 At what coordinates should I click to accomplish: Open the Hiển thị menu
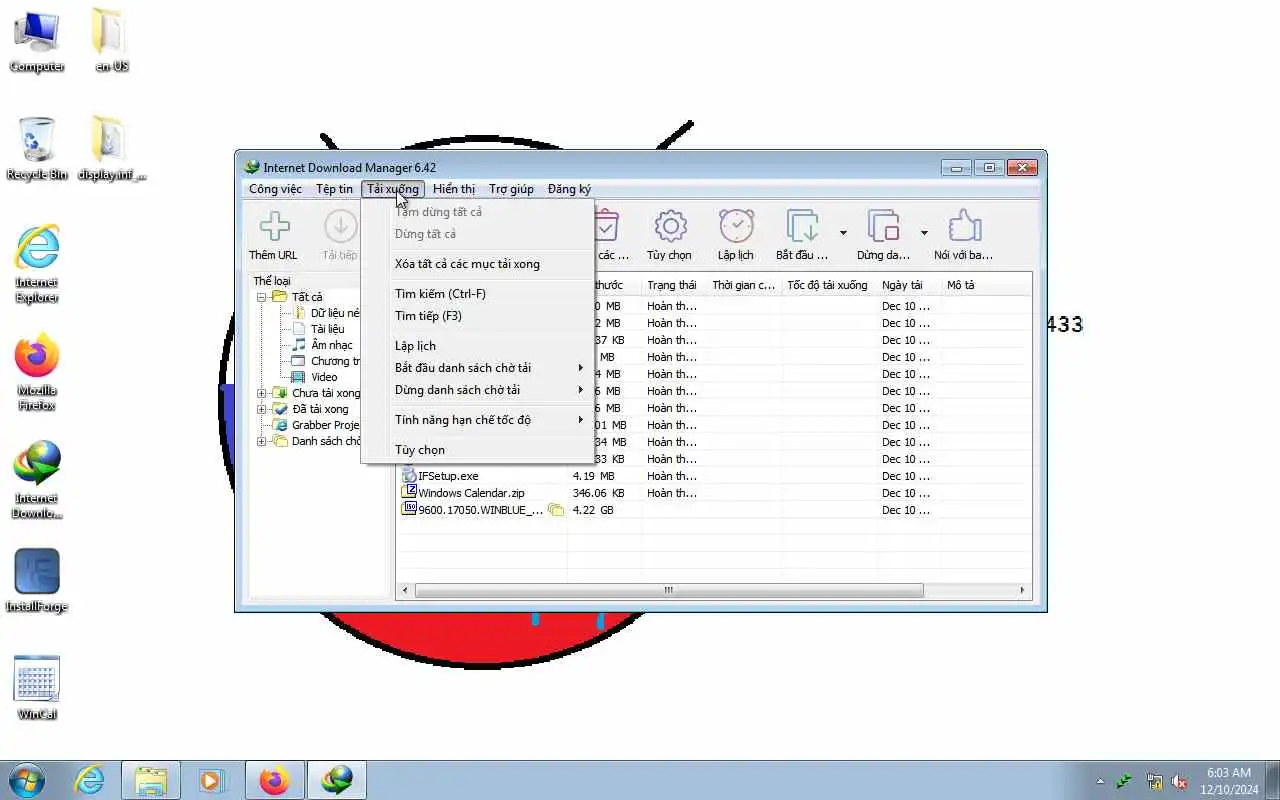[x=454, y=189]
